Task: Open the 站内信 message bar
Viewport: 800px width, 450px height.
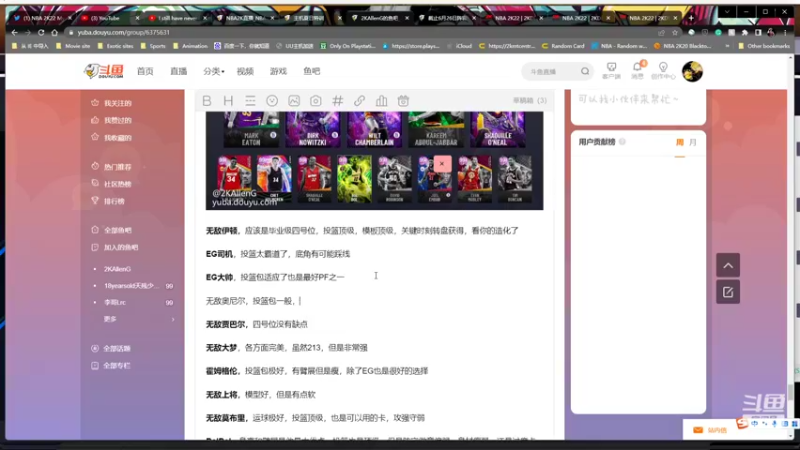Action: (710, 430)
